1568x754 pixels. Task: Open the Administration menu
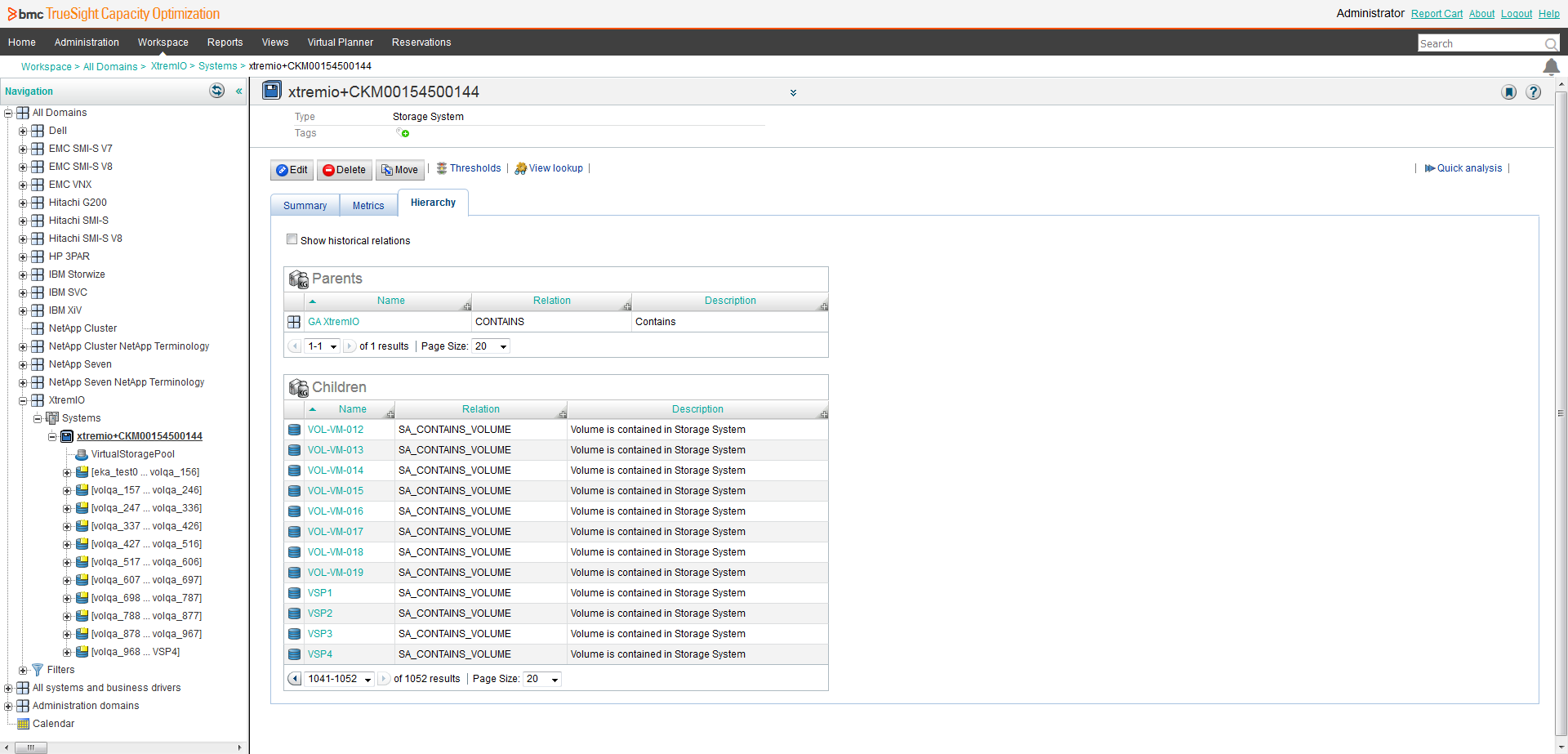click(87, 42)
